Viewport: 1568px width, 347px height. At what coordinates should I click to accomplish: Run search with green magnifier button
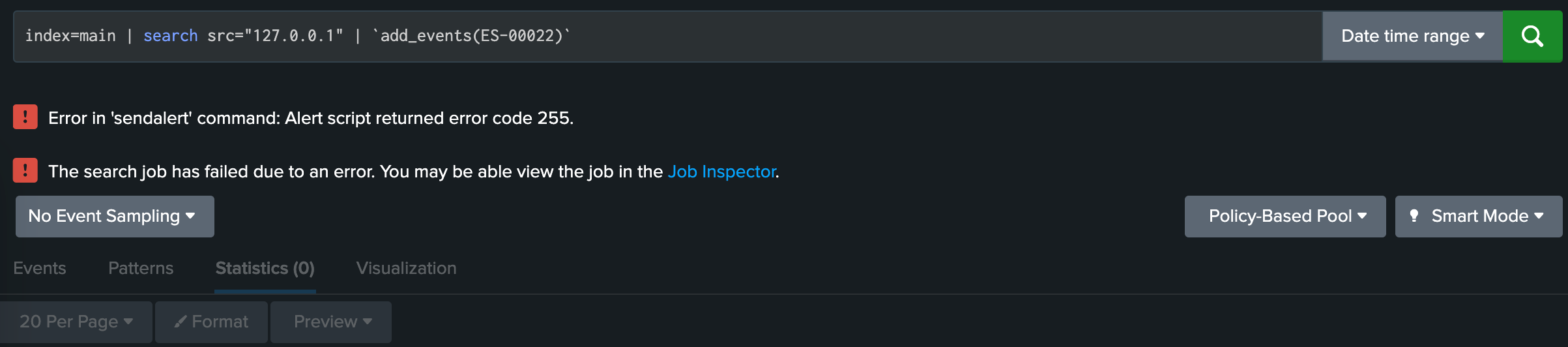(1532, 37)
